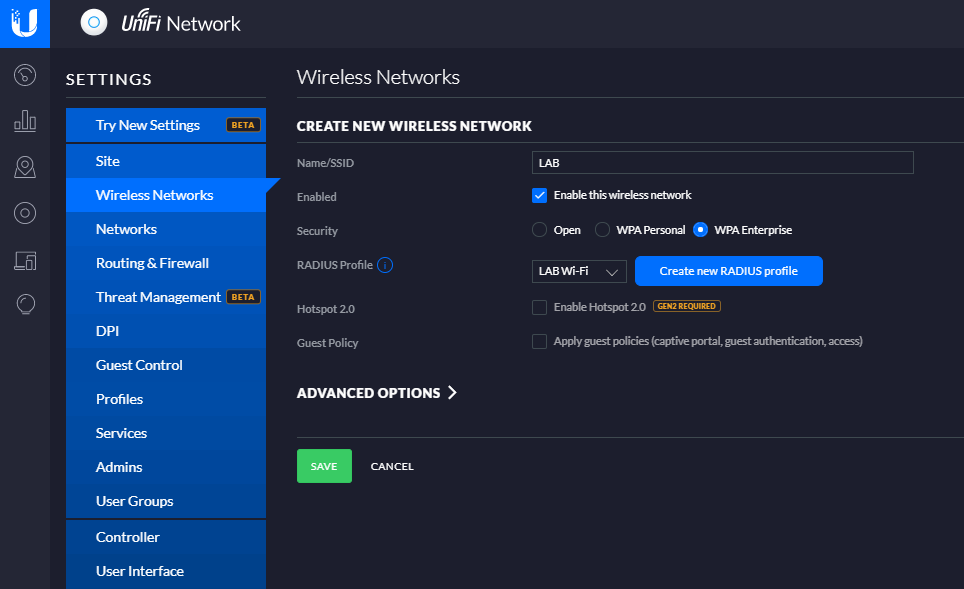Open the LAB Wi-Fi RADIUS profile dropdown
The height and width of the screenshot is (589, 964).
point(579,271)
